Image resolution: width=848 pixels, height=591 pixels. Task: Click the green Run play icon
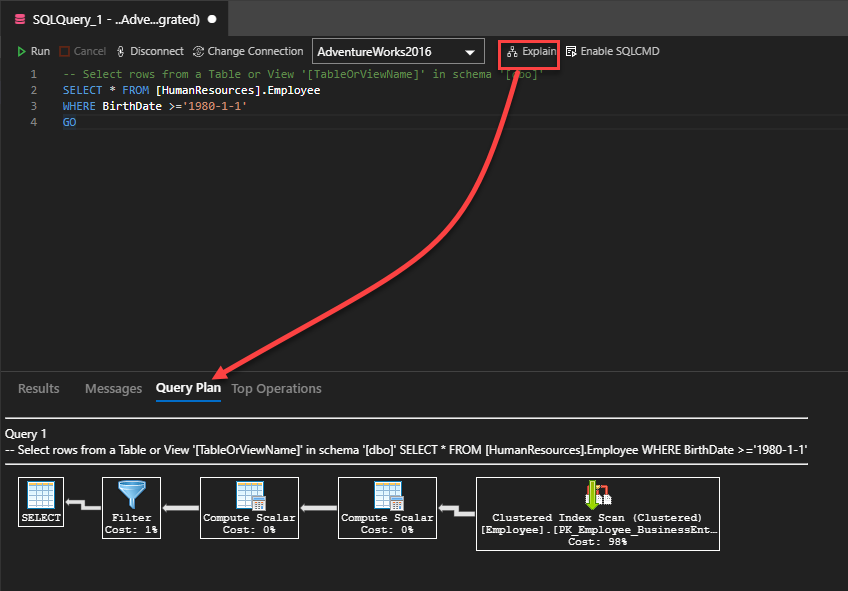click(x=21, y=51)
